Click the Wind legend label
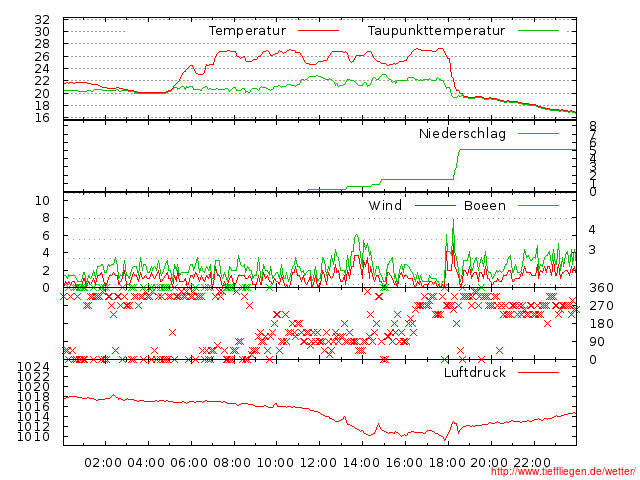 point(385,205)
